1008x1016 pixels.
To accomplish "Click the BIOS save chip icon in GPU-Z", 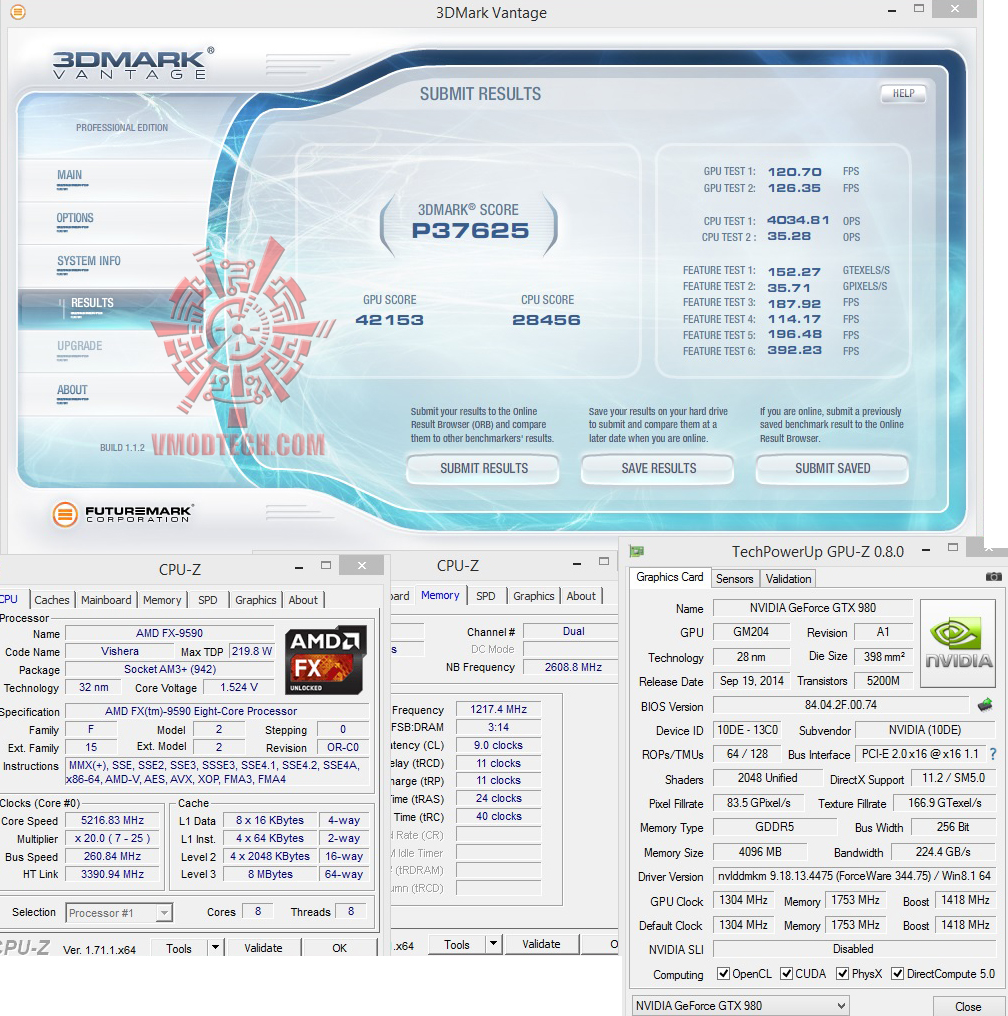I will (x=985, y=704).
